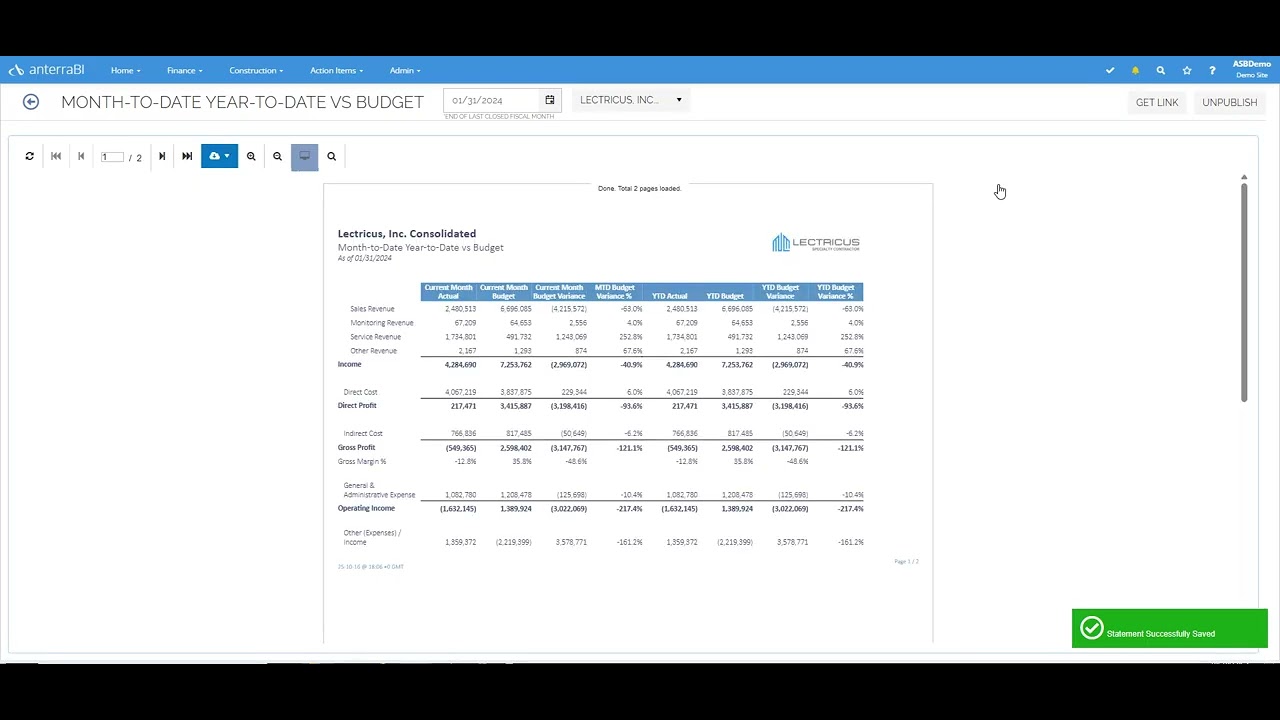Open the Action Items menu

(x=336, y=71)
